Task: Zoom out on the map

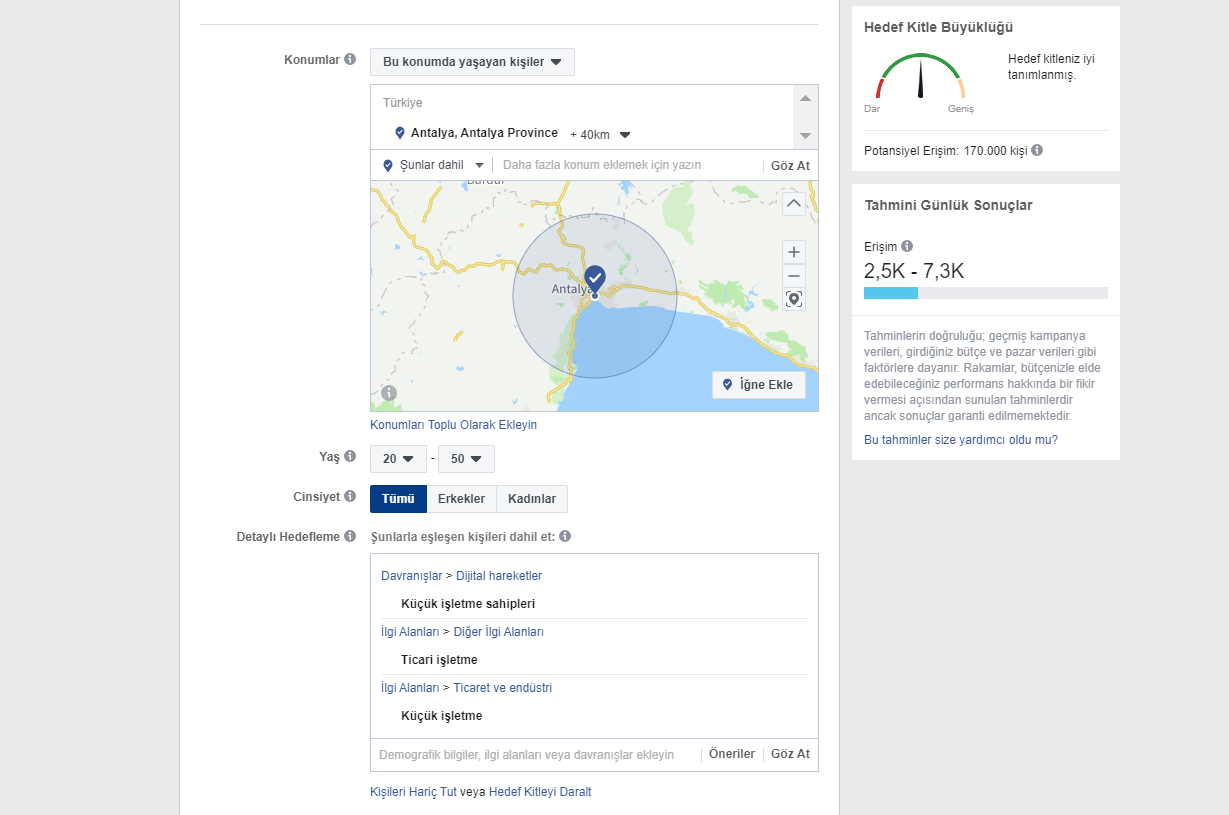Action: coord(794,276)
